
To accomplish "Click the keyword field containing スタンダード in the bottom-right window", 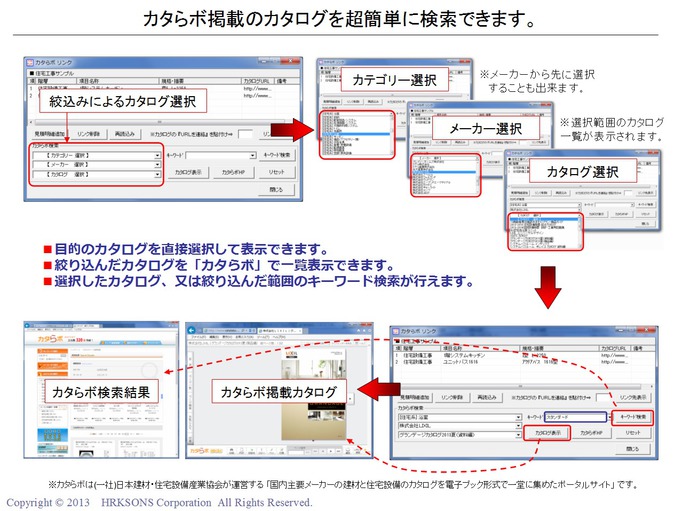I will click(x=575, y=417).
